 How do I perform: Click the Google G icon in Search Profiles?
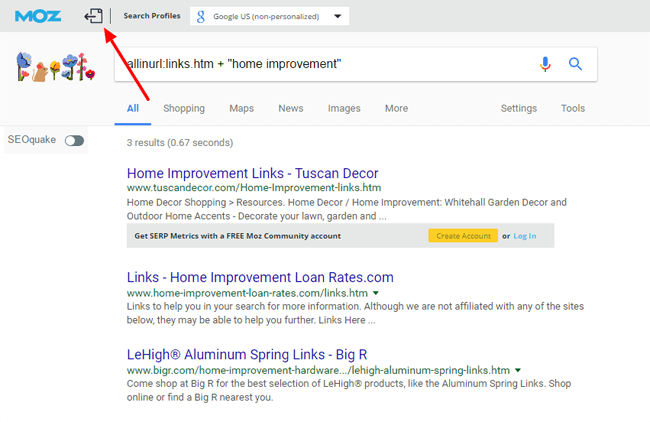[x=201, y=17]
